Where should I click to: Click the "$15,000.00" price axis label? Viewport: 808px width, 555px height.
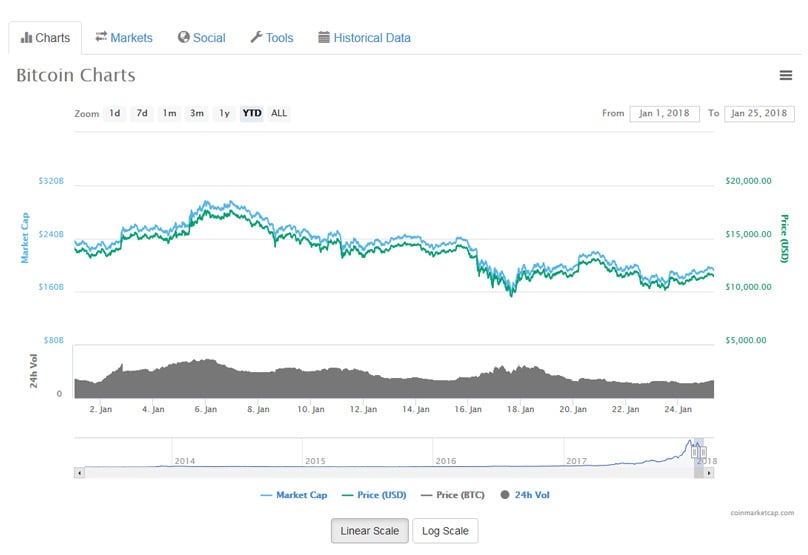[x=748, y=234]
